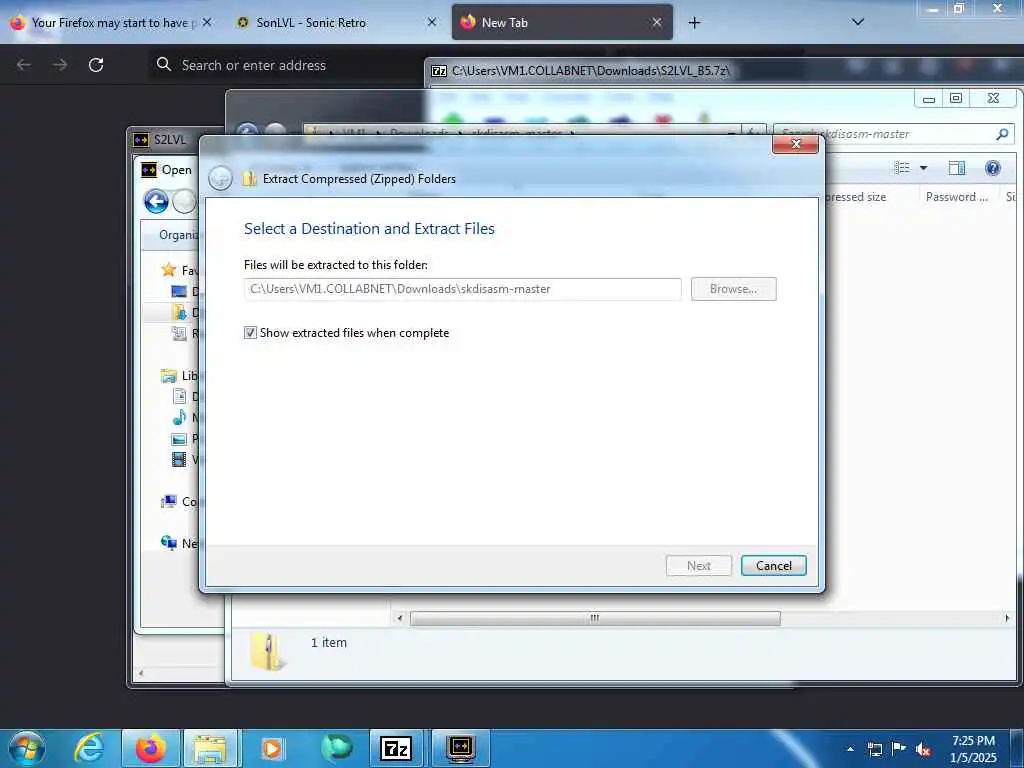Switch to the Your Firefox may start tab
The height and width of the screenshot is (768, 1024).
pos(111,23)
